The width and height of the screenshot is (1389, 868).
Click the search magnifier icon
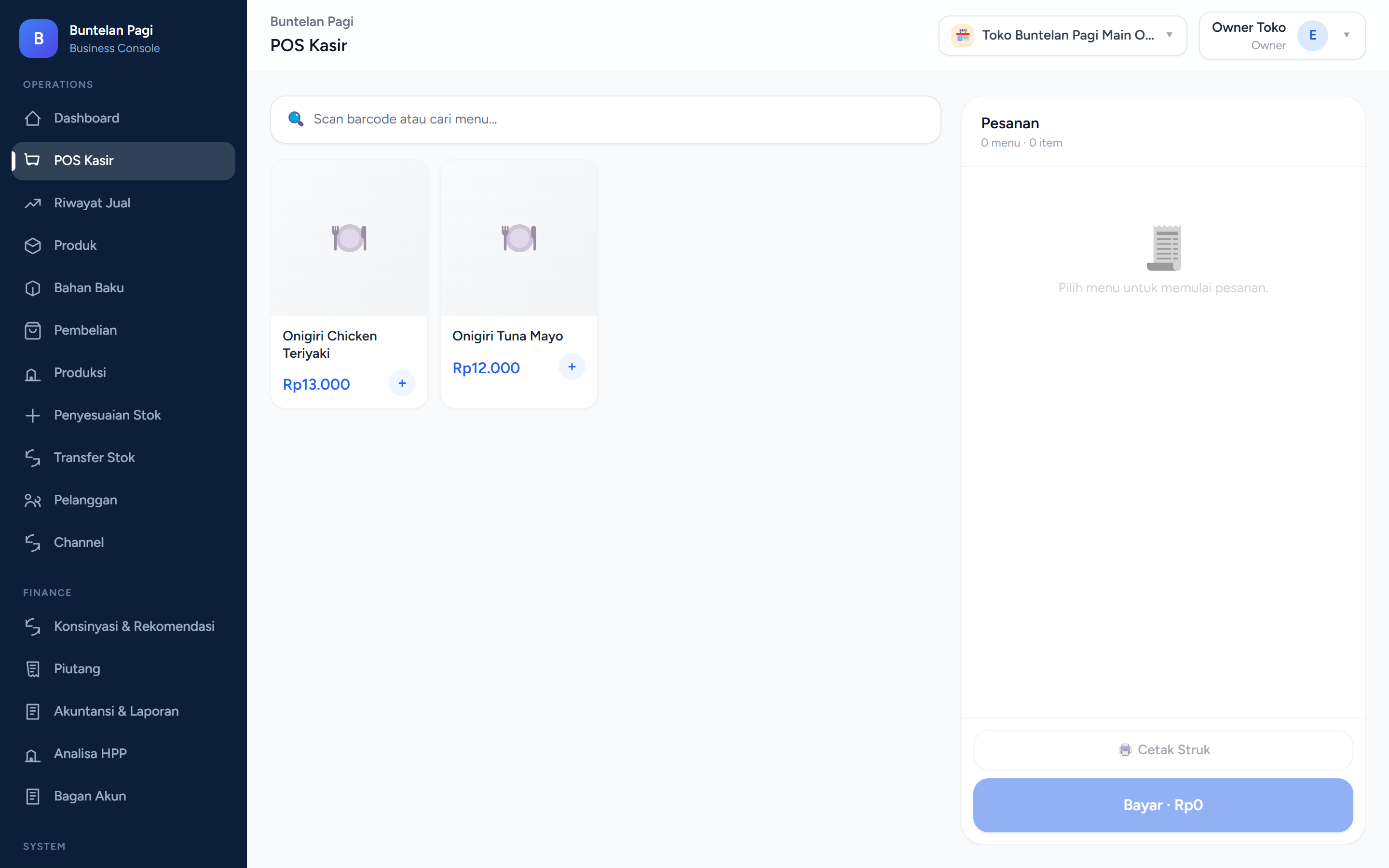tap(296, 119)
